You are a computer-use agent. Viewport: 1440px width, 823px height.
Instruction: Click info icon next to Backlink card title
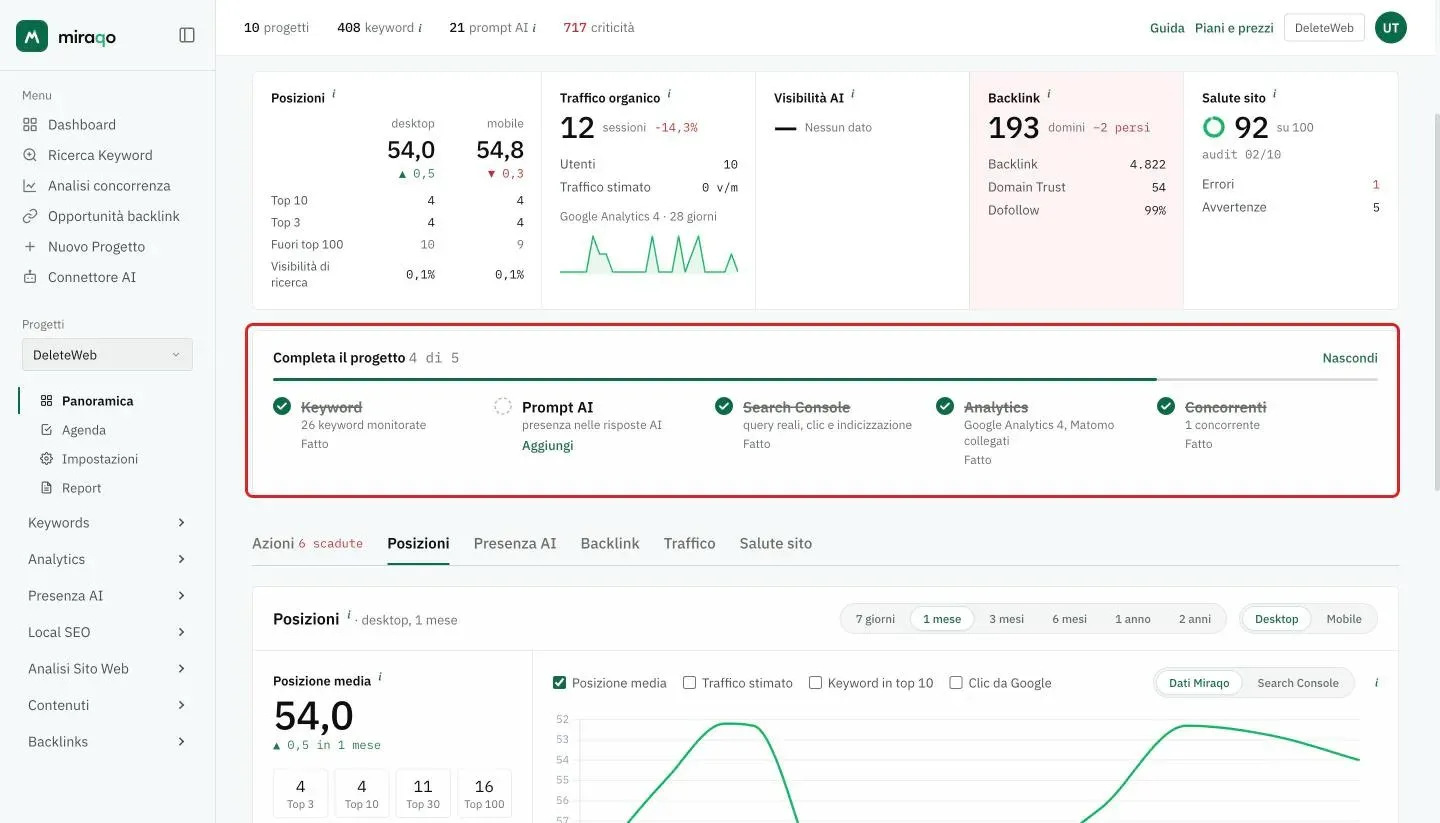(x=1048, y=95)
